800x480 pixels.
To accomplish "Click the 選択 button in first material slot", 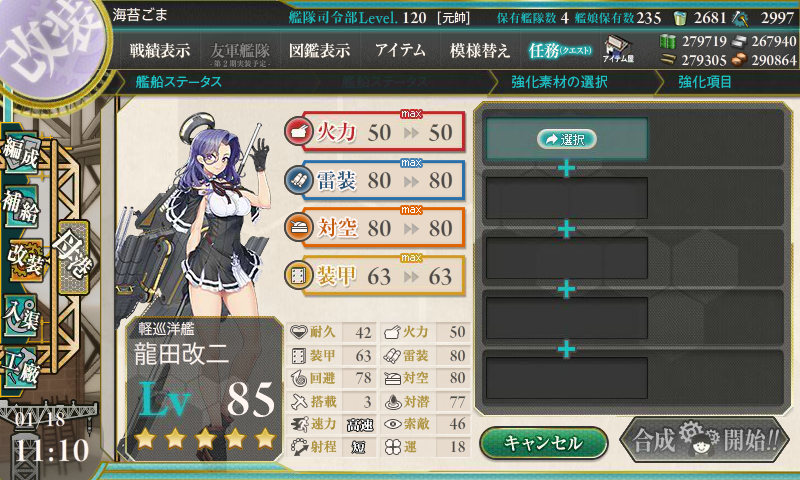I will pyautogui.click(x=566, y=139).
